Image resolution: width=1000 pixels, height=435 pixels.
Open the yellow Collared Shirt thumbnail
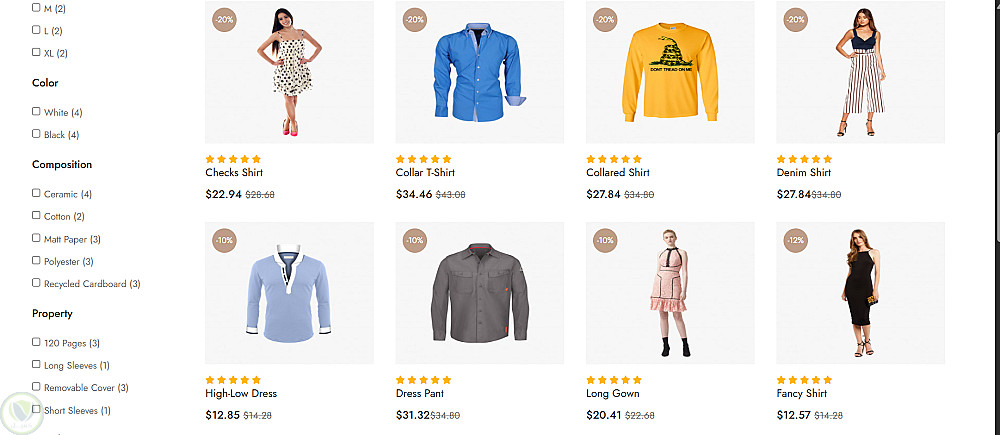670,72
